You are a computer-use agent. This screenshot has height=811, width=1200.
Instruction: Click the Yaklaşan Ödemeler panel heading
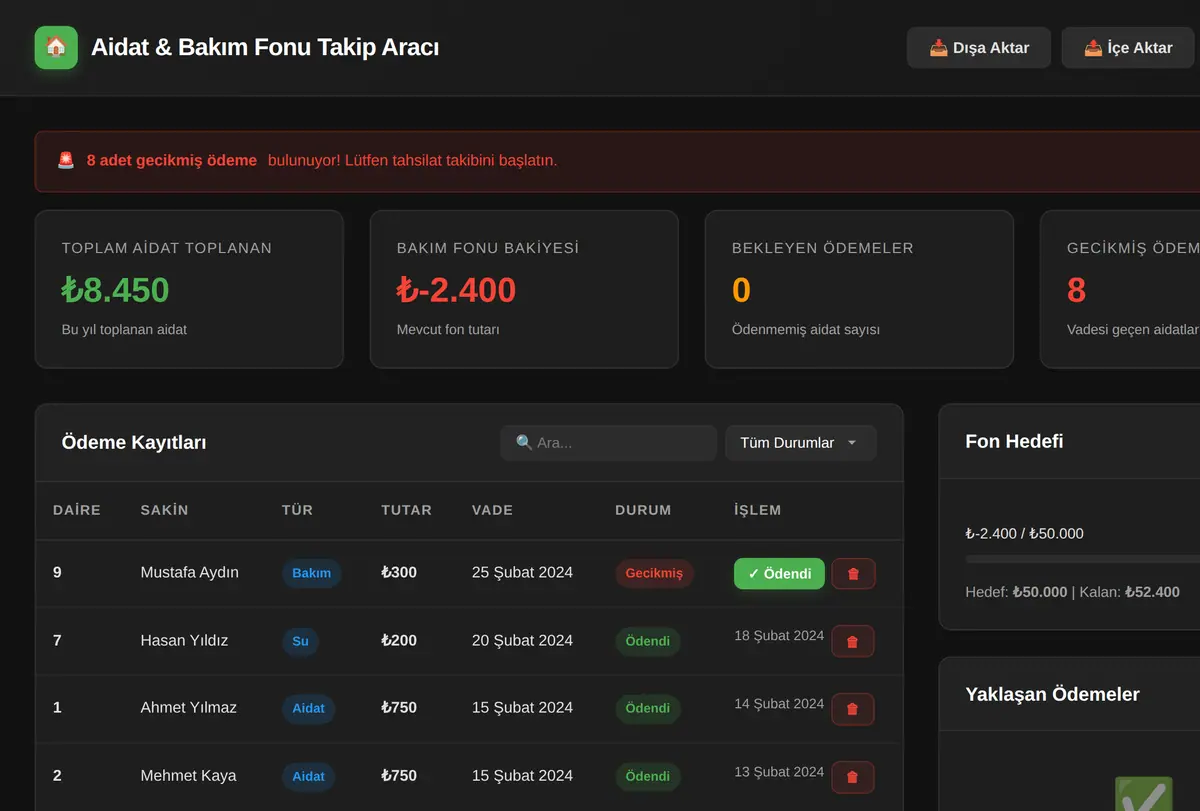point(1052,694)
